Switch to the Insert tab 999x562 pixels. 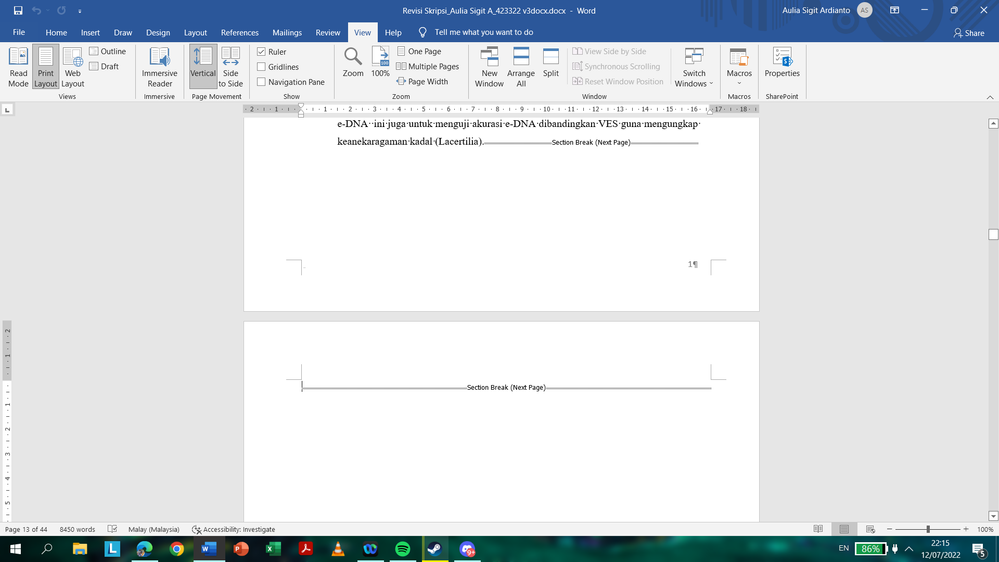(x=90, y=32)
